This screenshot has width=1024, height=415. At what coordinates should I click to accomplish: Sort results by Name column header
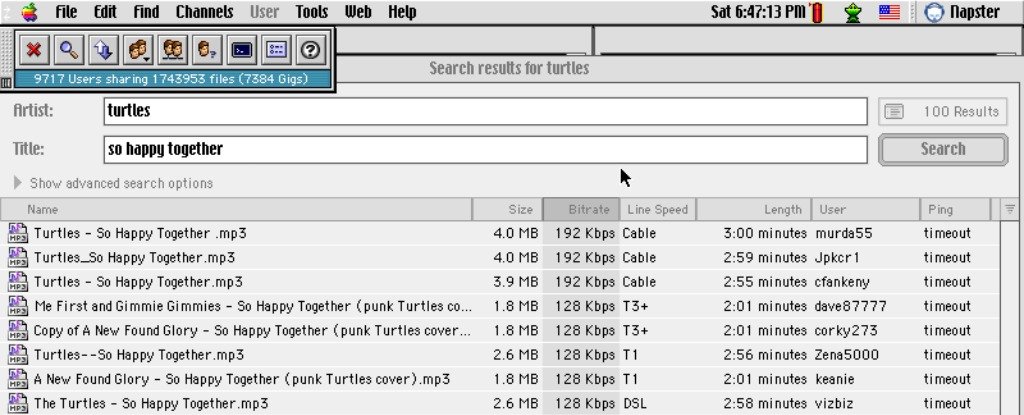(236, 210)
